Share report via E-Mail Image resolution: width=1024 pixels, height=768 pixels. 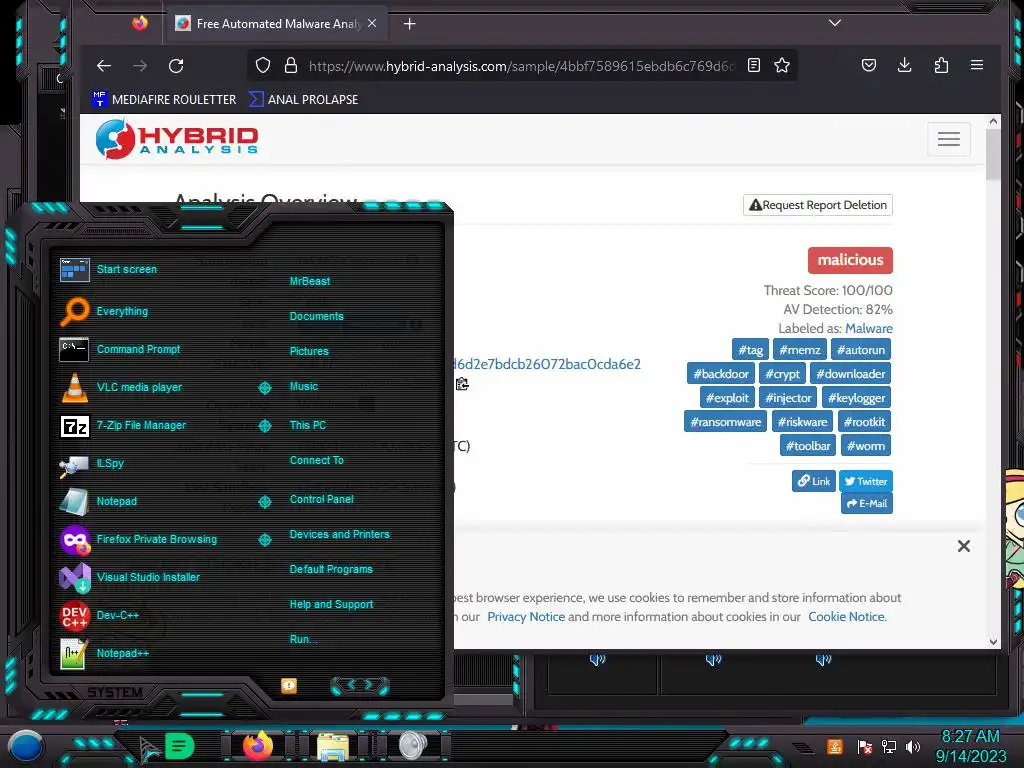(x=867, y=504)
